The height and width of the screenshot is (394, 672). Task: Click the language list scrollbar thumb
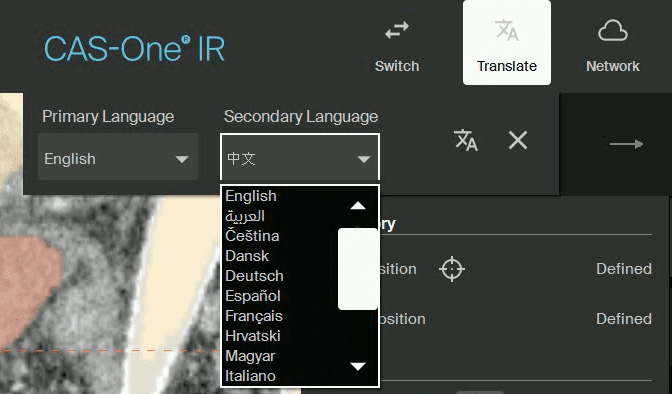pos(358,269)
